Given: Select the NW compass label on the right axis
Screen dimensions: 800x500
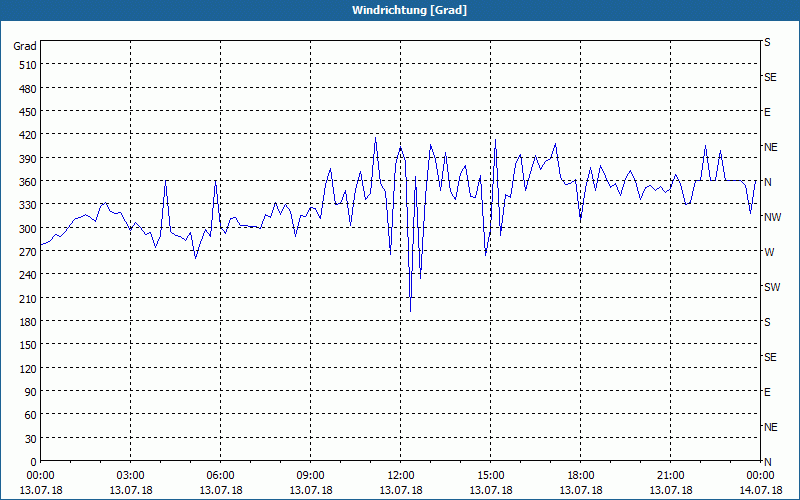Looking at the screenshot, I should (772, 217).
